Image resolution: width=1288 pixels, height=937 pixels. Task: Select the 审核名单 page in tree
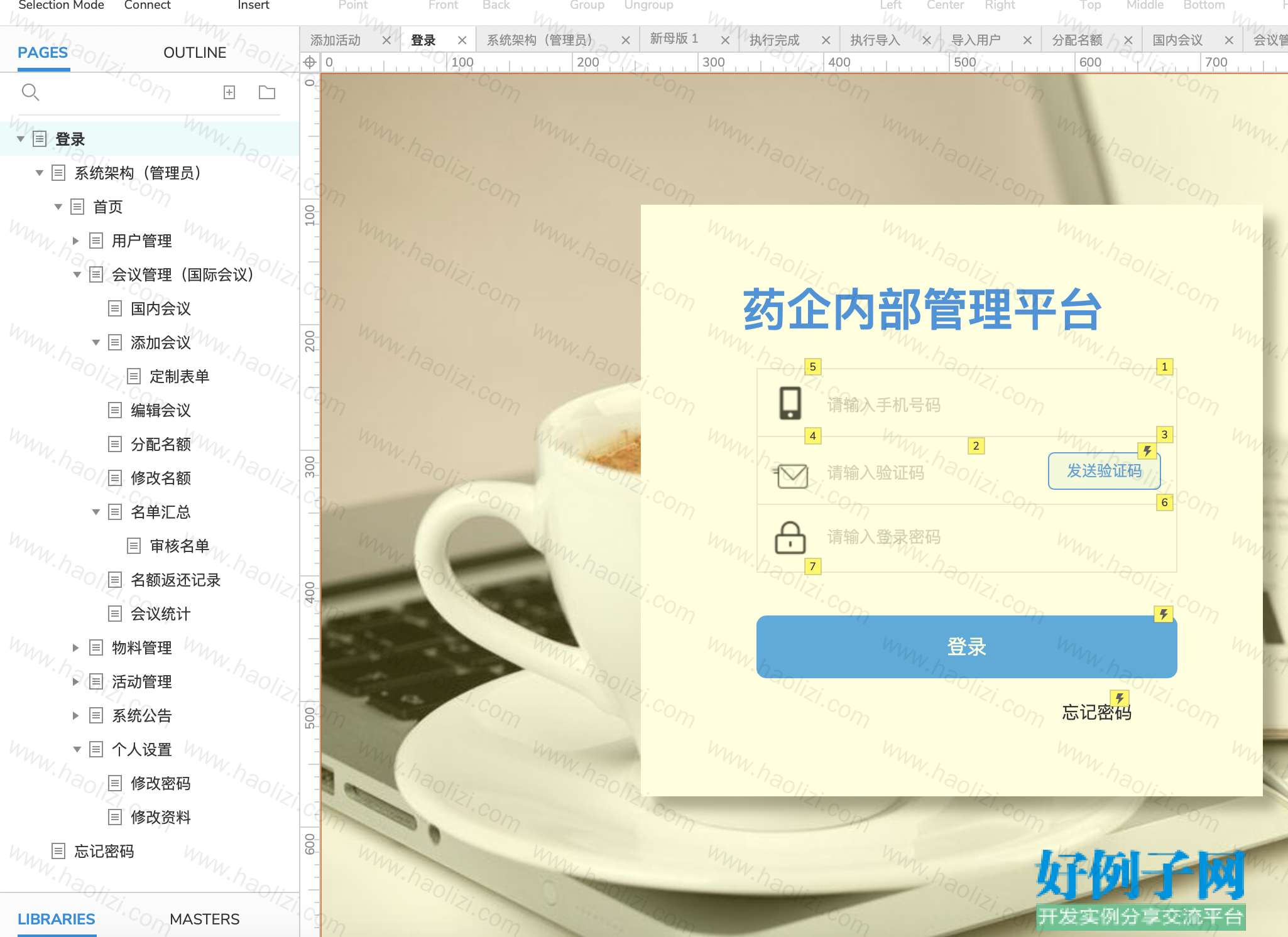(180, 546)
